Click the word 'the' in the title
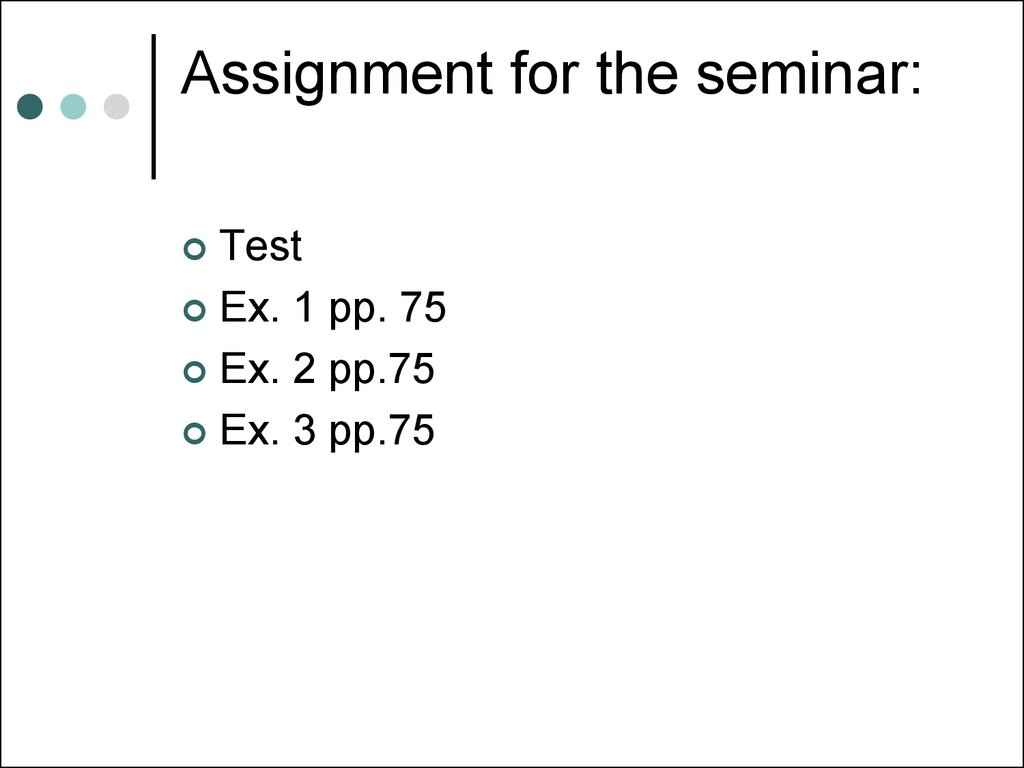The height and width of the screenshot is (768, 1024). 641,75
